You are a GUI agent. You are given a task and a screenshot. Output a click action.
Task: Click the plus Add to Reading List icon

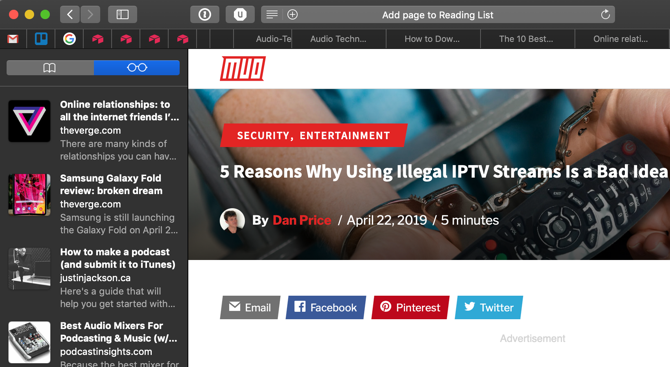[292, 15]
